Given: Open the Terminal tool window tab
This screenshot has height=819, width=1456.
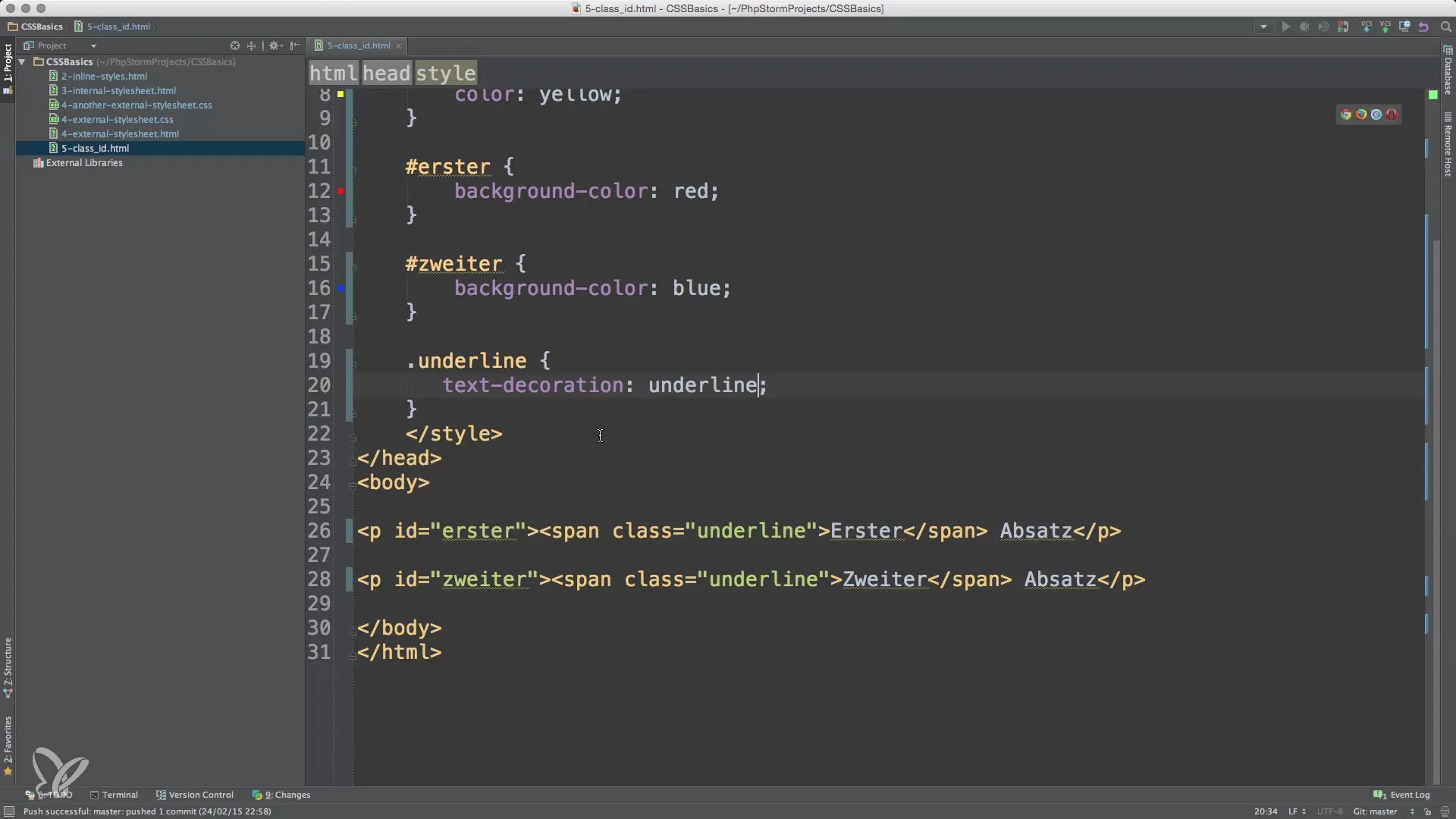Looking at the screenshot, I should pos(114,795).
